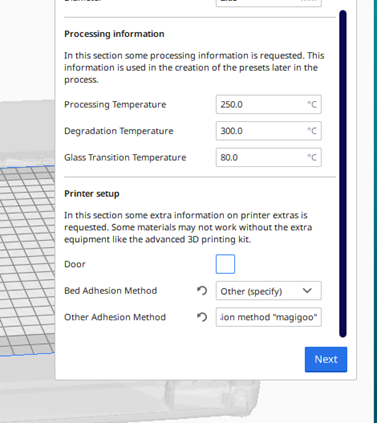Click the Bed Adhesion Method label
The image size is (377, 423).
coord(111,291)
